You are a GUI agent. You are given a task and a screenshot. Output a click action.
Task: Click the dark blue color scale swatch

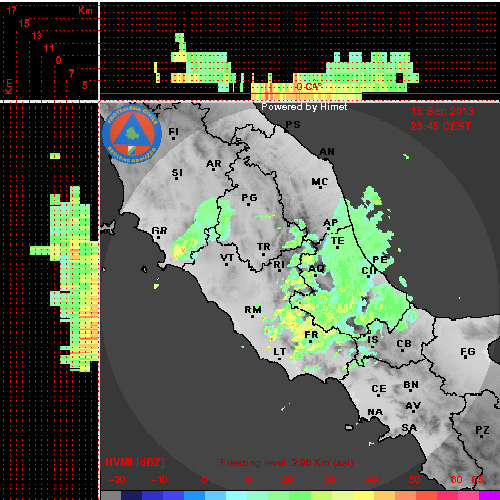(x=132, y=495)
